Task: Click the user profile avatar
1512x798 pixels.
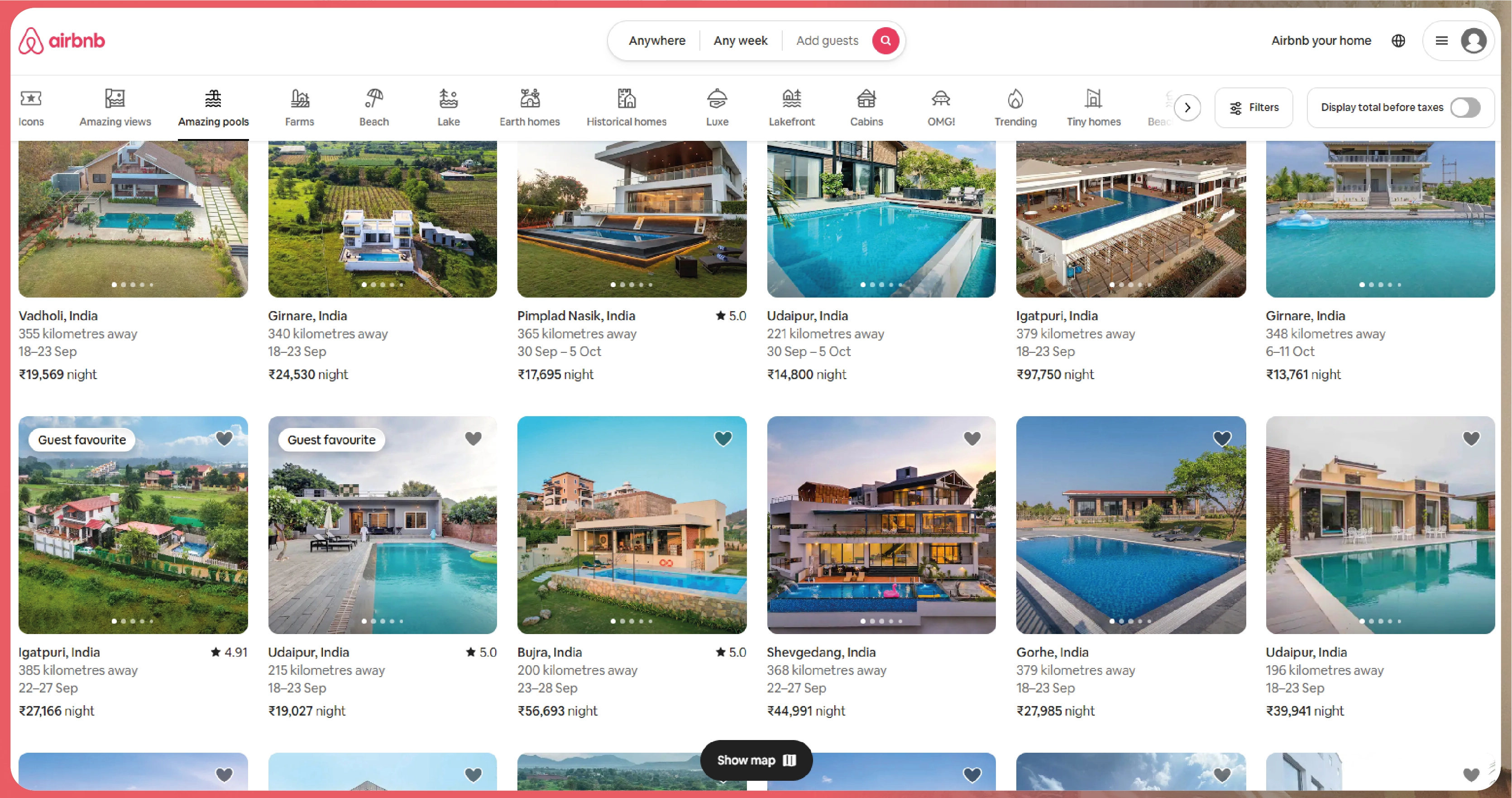Action: click(x=1473, y=40)
